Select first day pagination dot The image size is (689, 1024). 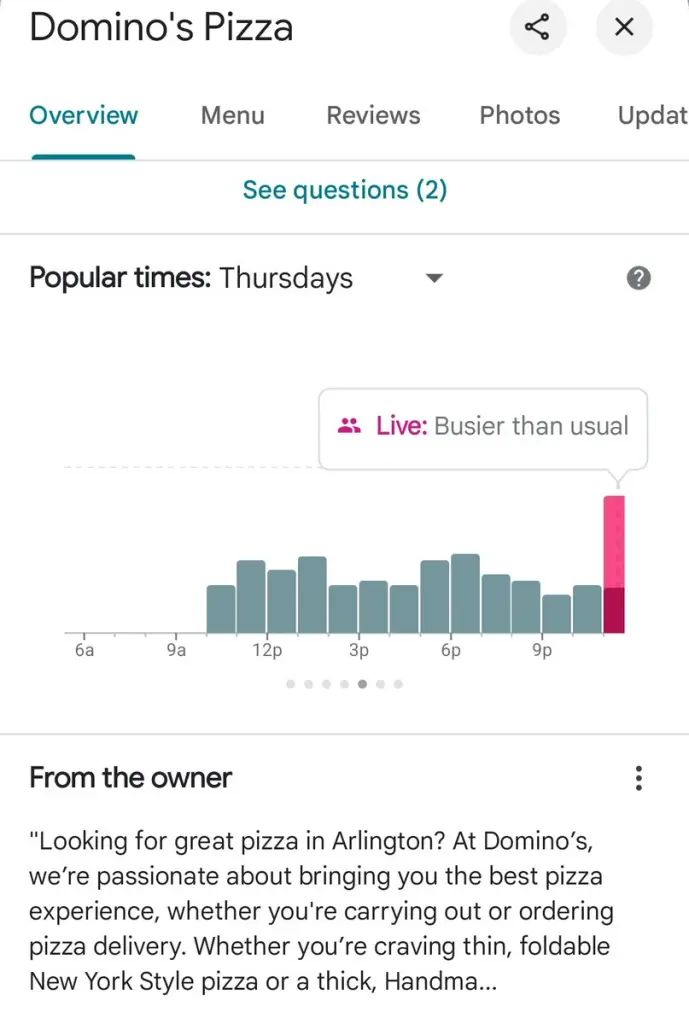[291, 685]
